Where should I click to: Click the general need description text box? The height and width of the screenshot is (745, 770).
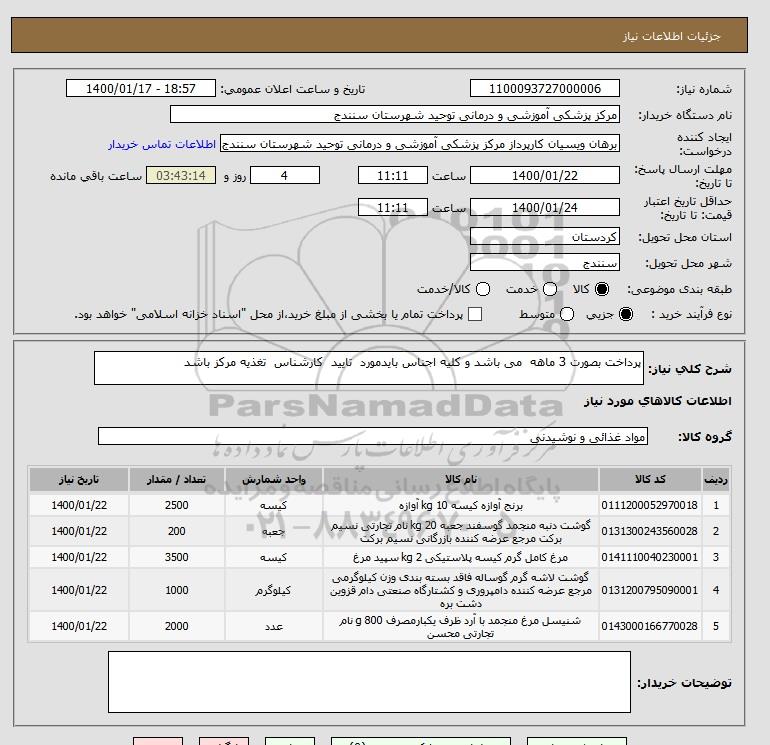point(369,368)
